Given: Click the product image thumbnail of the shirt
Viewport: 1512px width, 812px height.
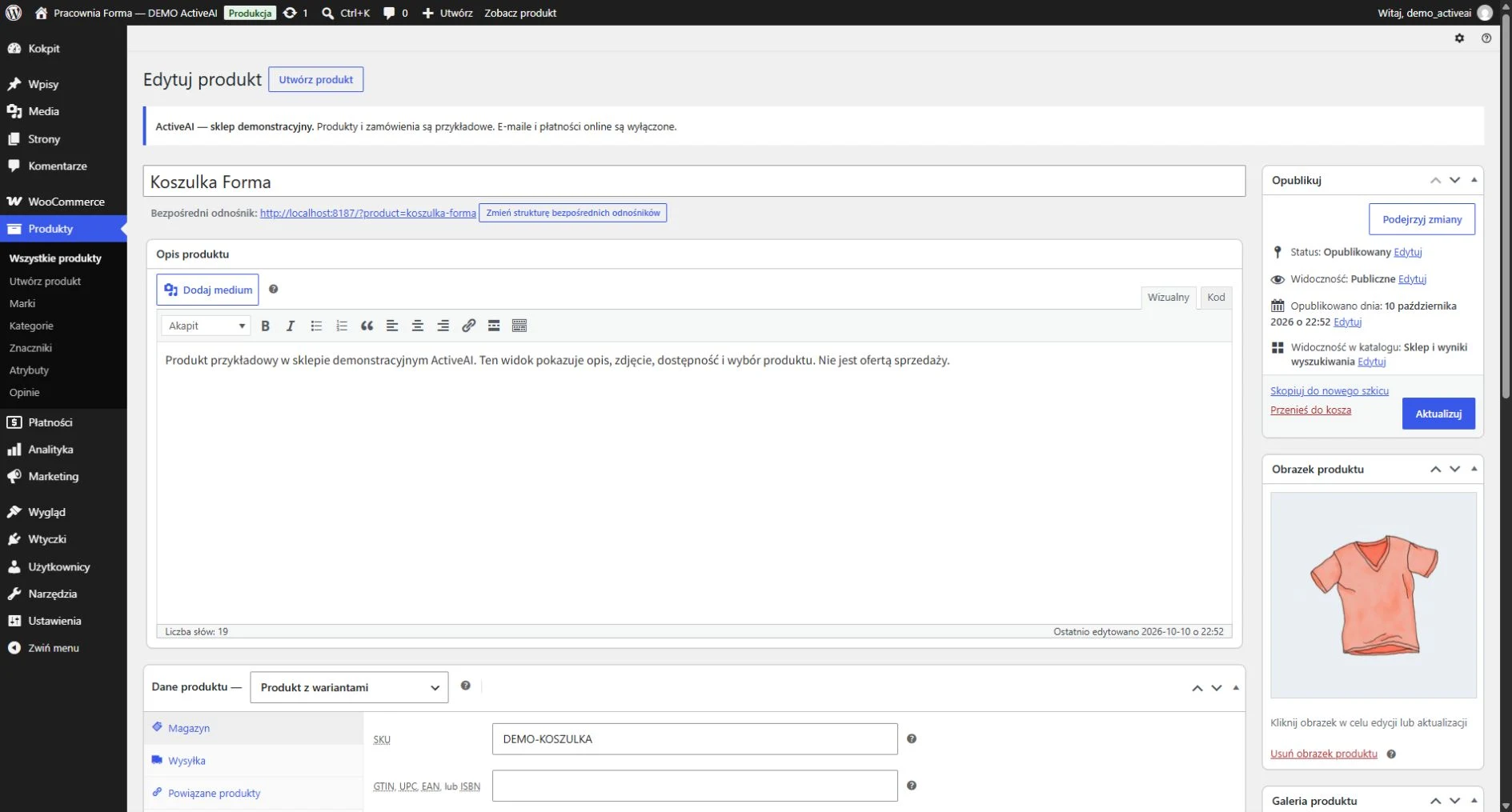Looking at the screenshot, I should click(x=1373, y=595).
